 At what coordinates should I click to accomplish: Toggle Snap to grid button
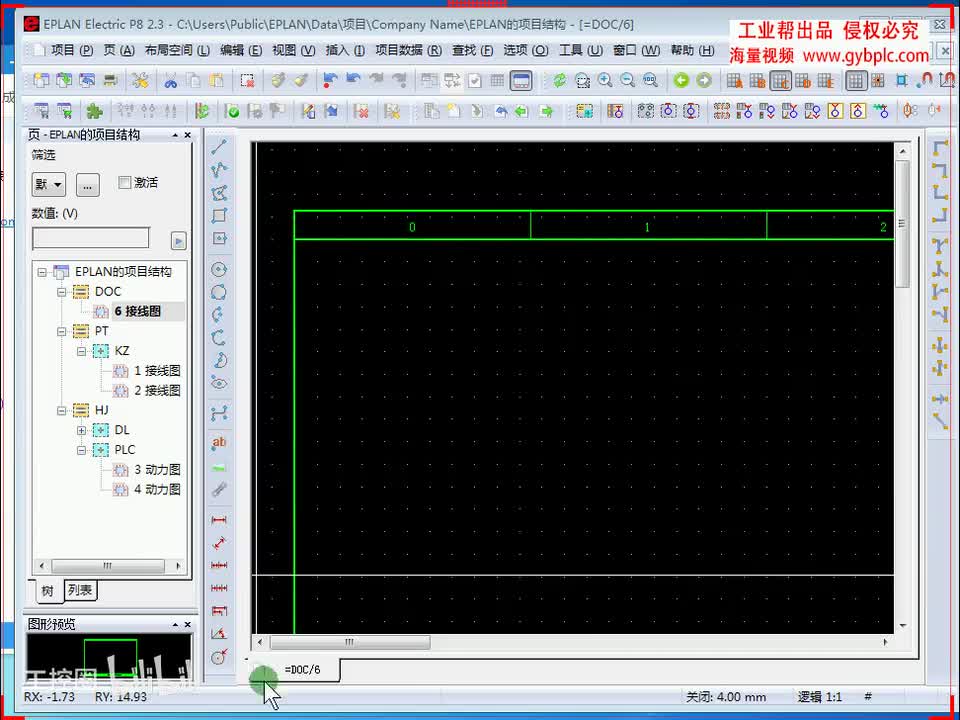pyautogui.click(x=879, y=80)
